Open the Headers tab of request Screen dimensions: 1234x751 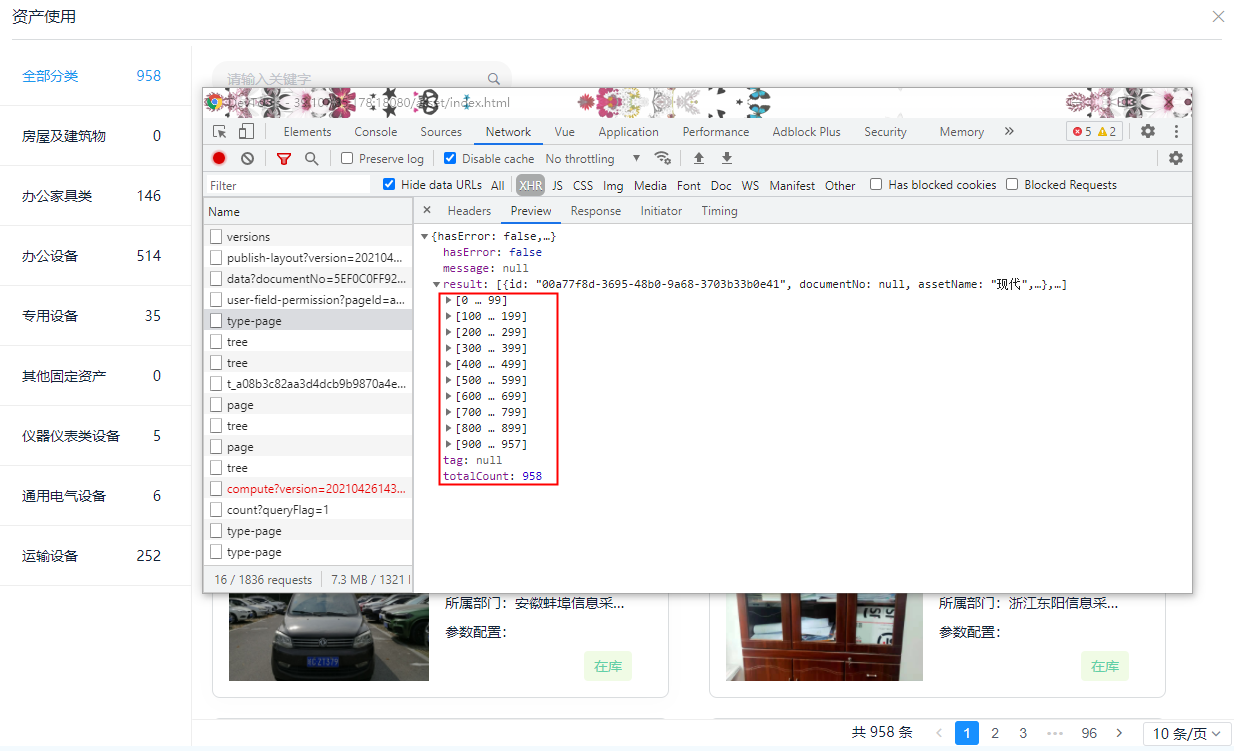tap(469, 210)
